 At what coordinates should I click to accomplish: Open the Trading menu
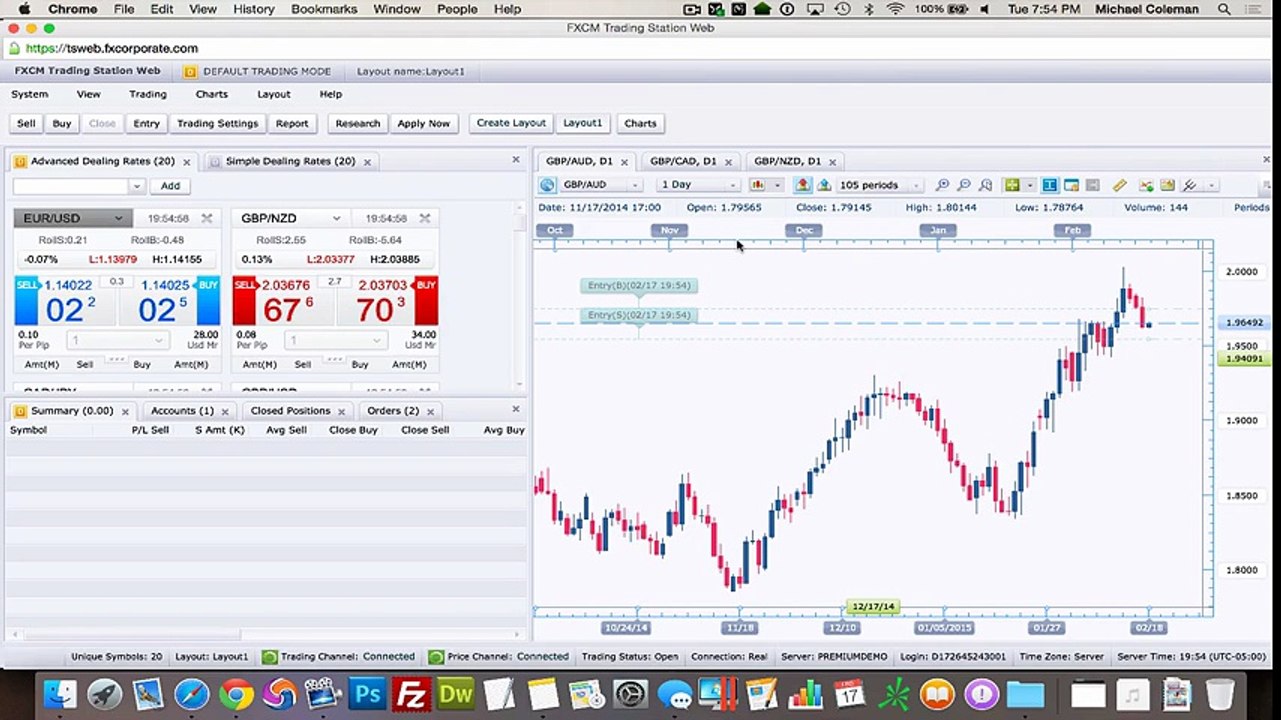(148, 94)
